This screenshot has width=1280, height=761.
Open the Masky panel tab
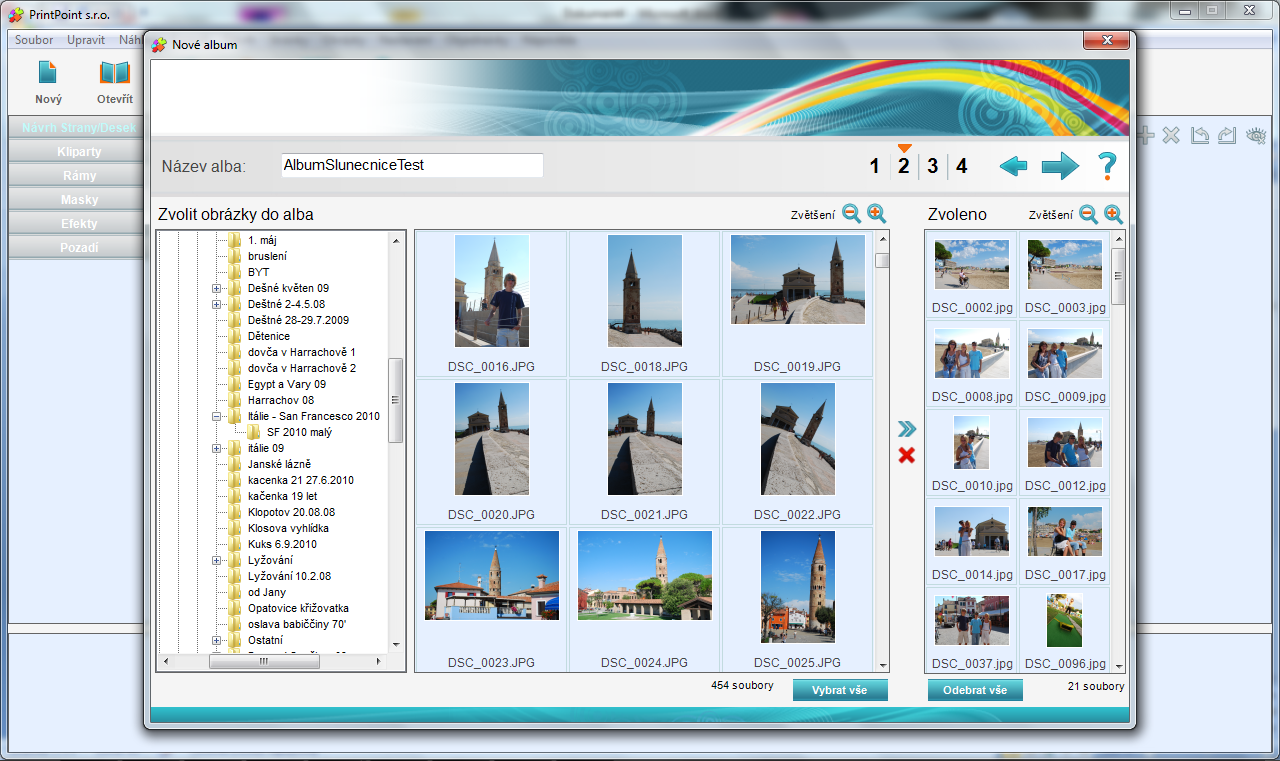[x=78, y=200]
